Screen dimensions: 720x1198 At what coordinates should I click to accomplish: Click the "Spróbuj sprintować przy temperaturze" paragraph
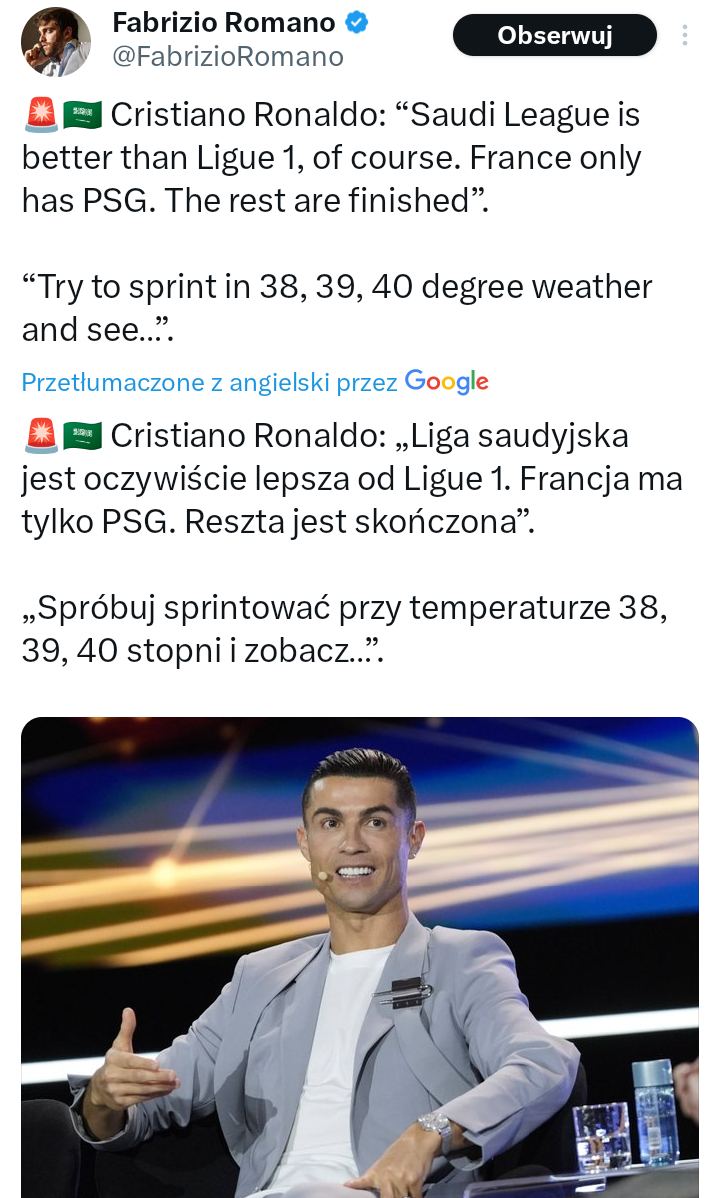pyautogui.click(x=345, y=629)
